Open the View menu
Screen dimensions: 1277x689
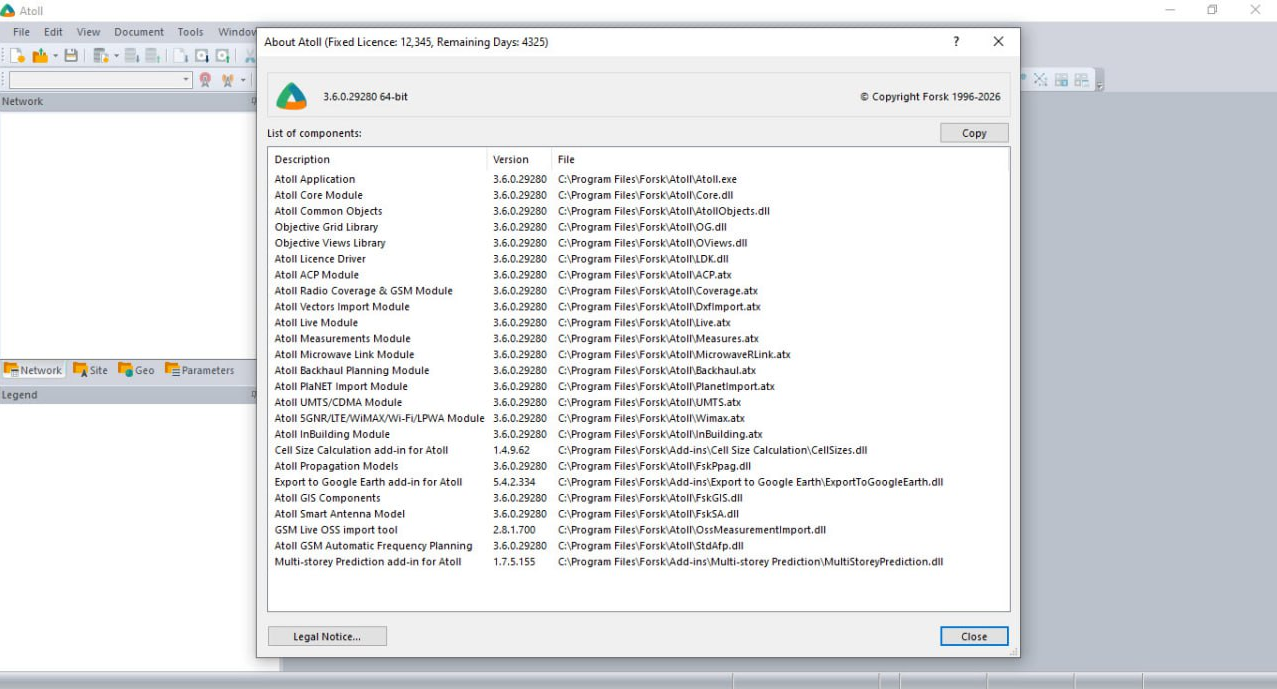coord(88,32)
